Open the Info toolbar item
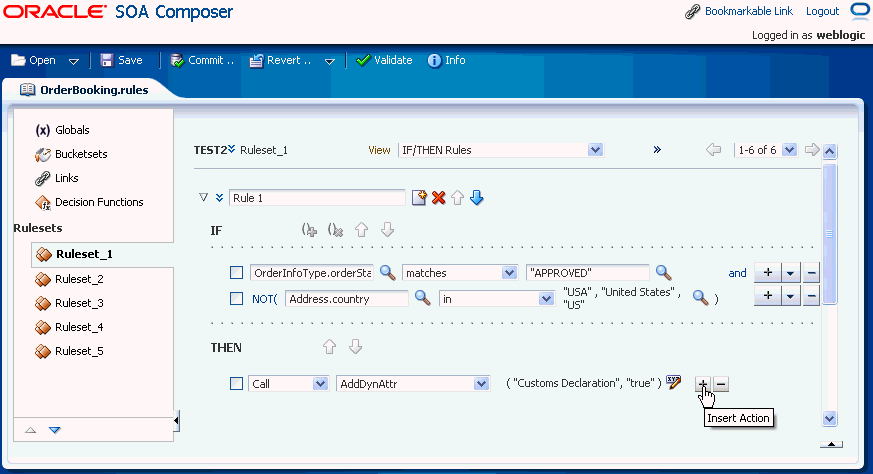The image size is (873, 474). [447, 60]
